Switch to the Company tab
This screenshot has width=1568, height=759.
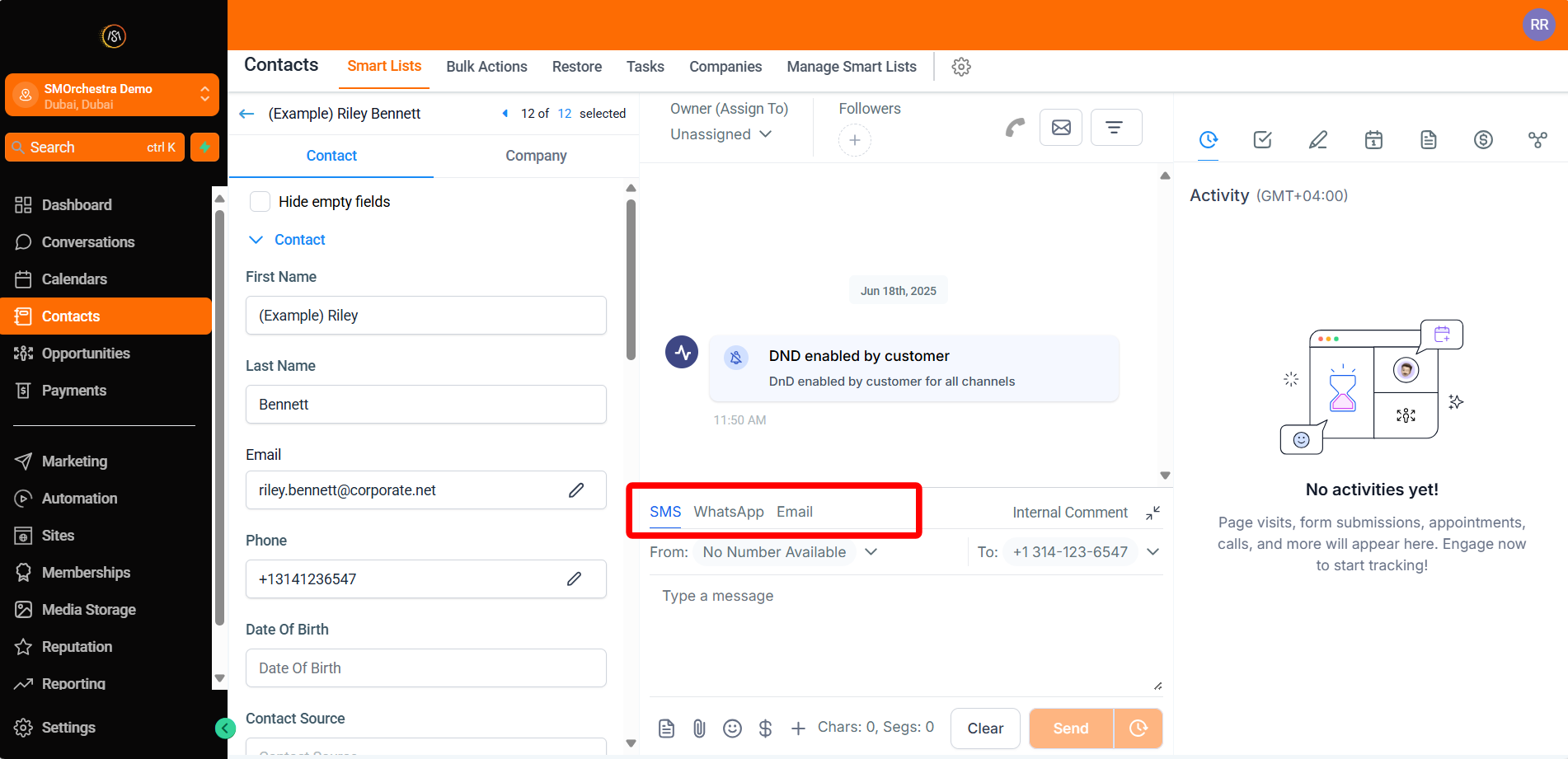pos(536,156)
